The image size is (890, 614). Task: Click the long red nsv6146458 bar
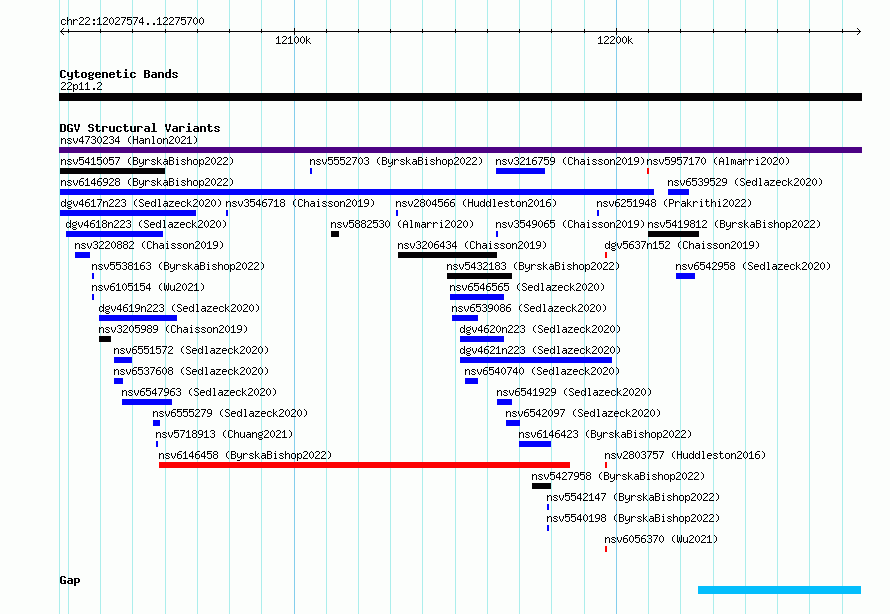(x=364, y=465)
